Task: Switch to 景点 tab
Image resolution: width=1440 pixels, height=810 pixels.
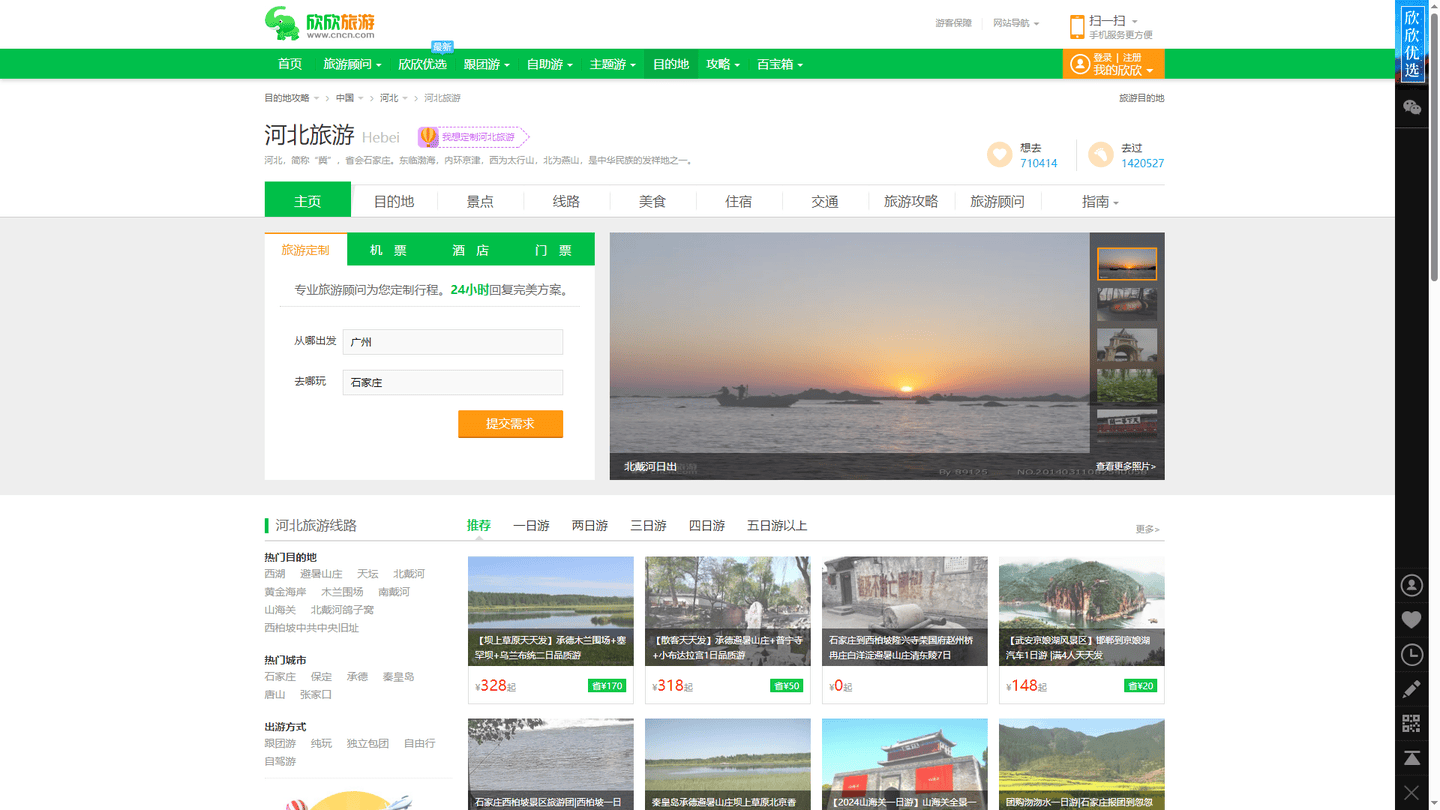Action: 480,201
